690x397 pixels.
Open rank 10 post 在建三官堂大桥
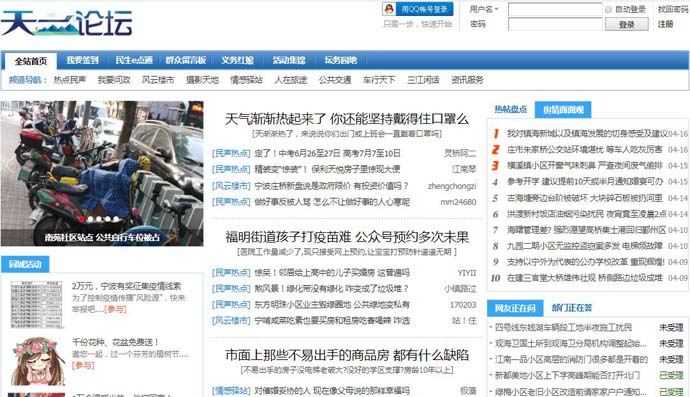click(584, 278)
